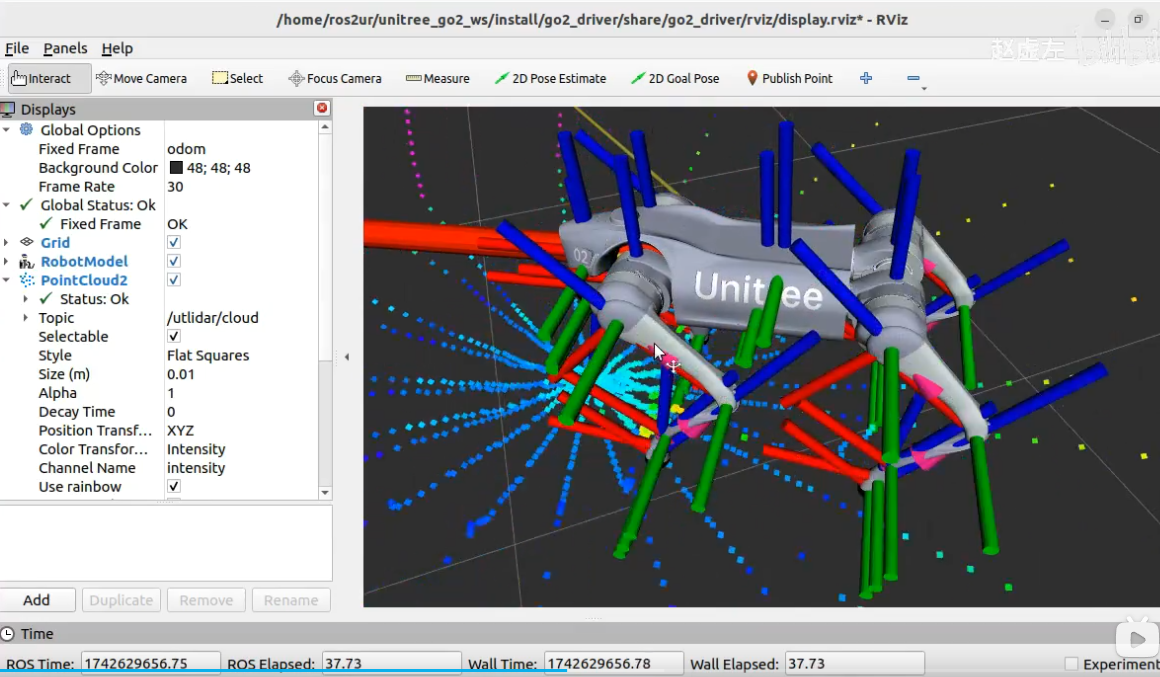Collapse the PointCloud2 display properties
This screenshot has height=677, width=1160.
(7, 280)
